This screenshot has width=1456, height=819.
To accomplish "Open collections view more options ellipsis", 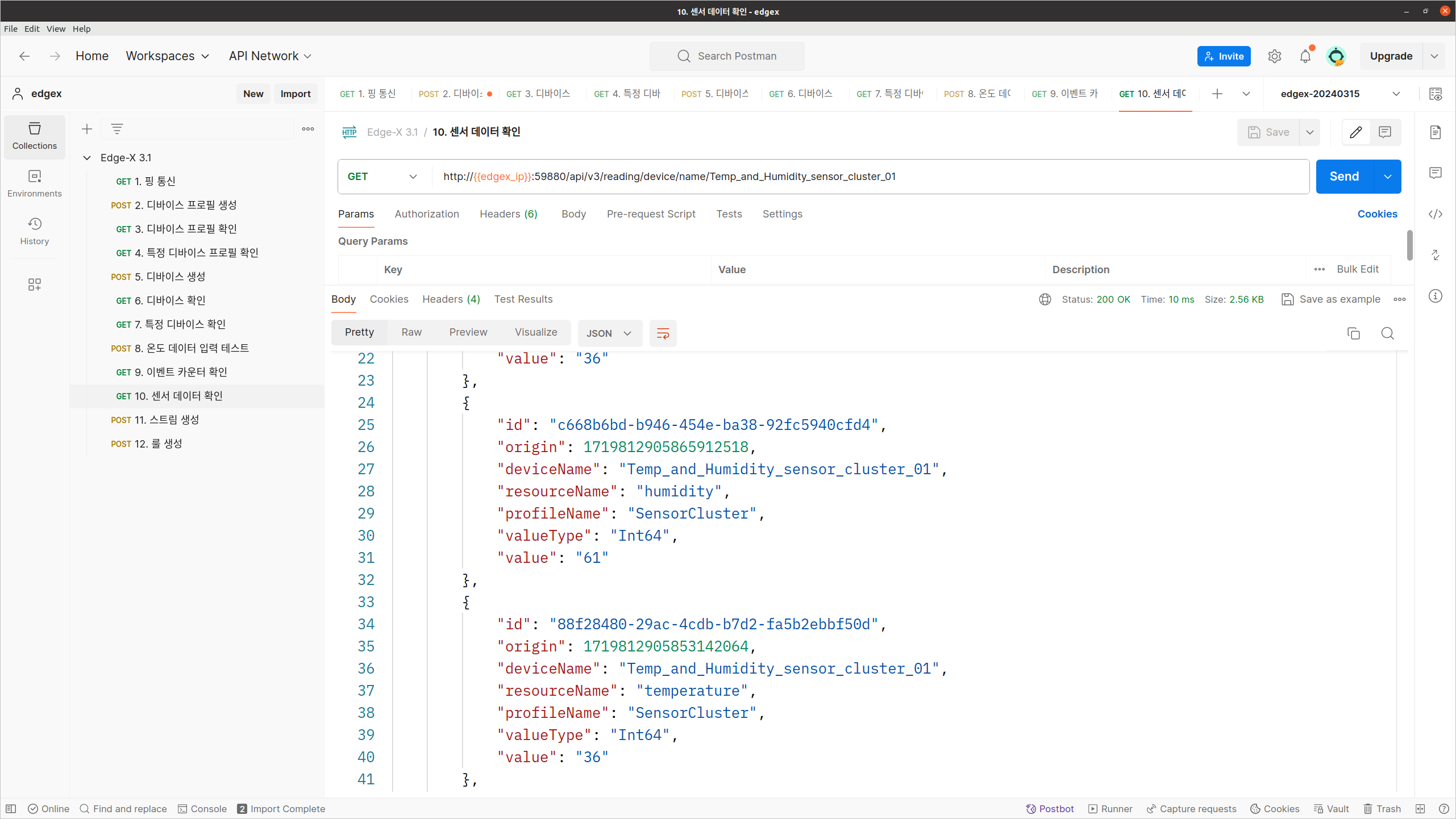I will [308, 129].
